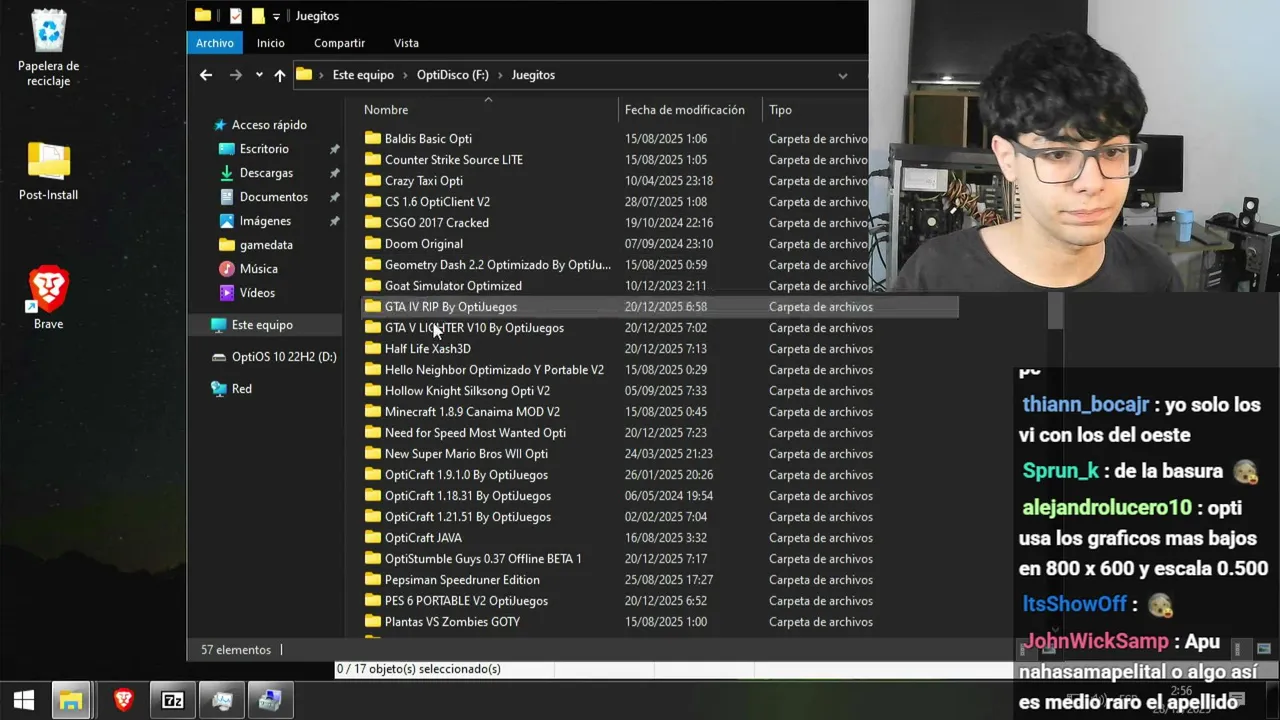Expand the chevron after Este equipo breadcrumb

(405, 75)
